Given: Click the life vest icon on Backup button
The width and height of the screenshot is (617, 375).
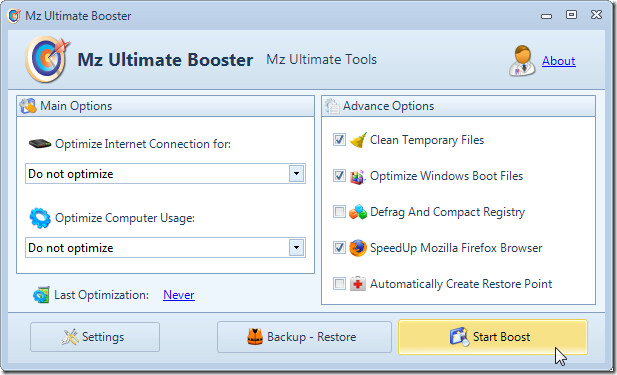Looking at the screenshot, I should point(255,337).
